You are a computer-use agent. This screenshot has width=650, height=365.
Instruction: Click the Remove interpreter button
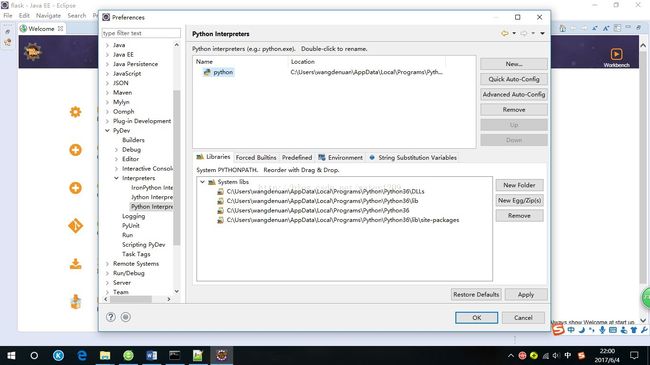pos(514,110)
